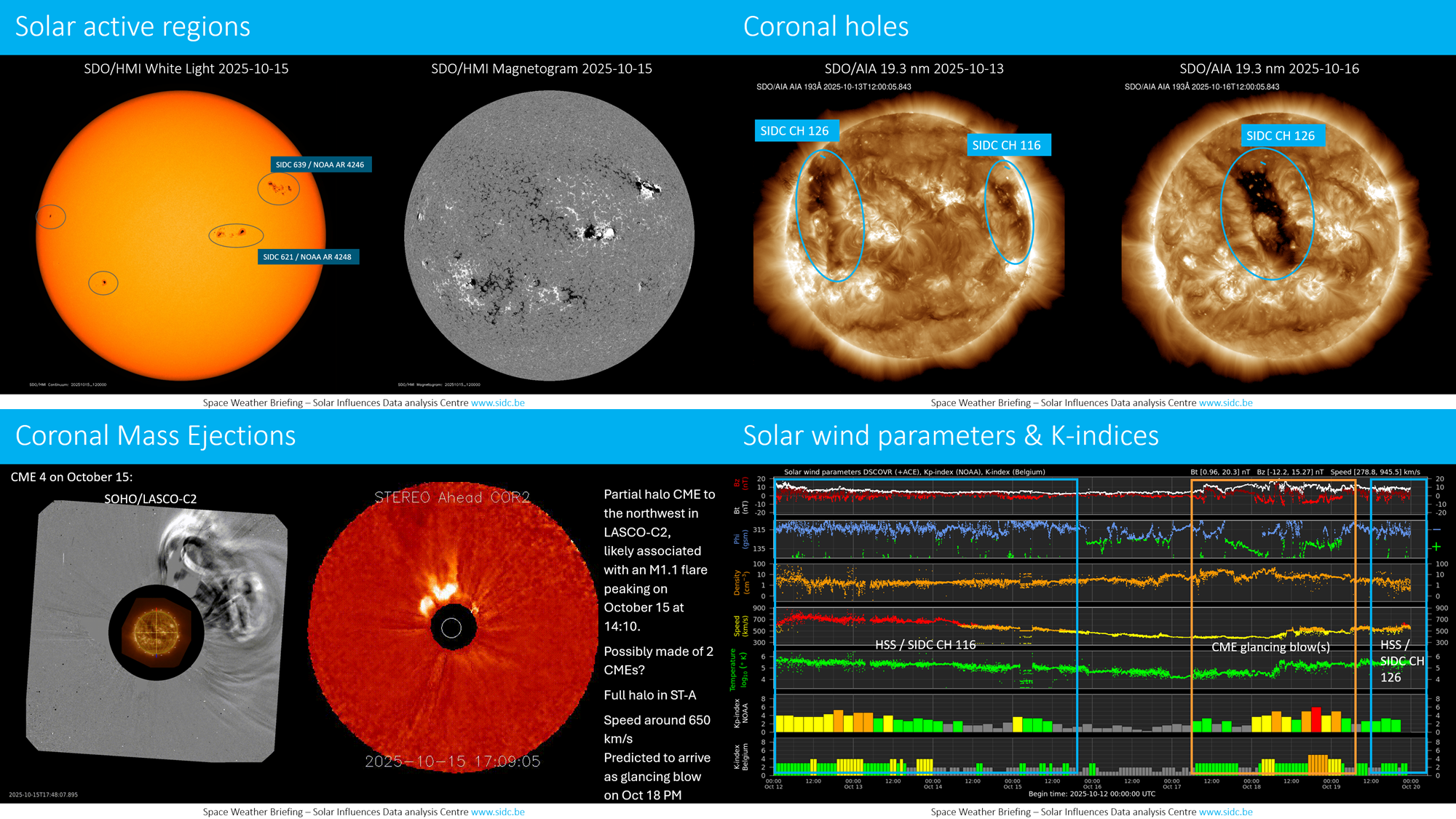Click the Coronal Mass Ejections heading

coord(155,436)
